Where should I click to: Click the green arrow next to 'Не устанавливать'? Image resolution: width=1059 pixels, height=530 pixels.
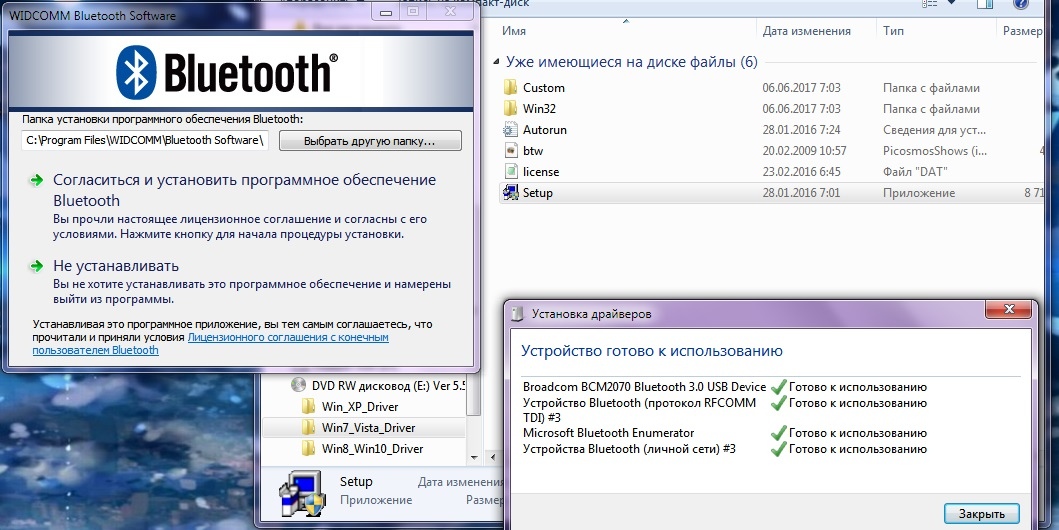pyautogui.click(x=35, y=266)
